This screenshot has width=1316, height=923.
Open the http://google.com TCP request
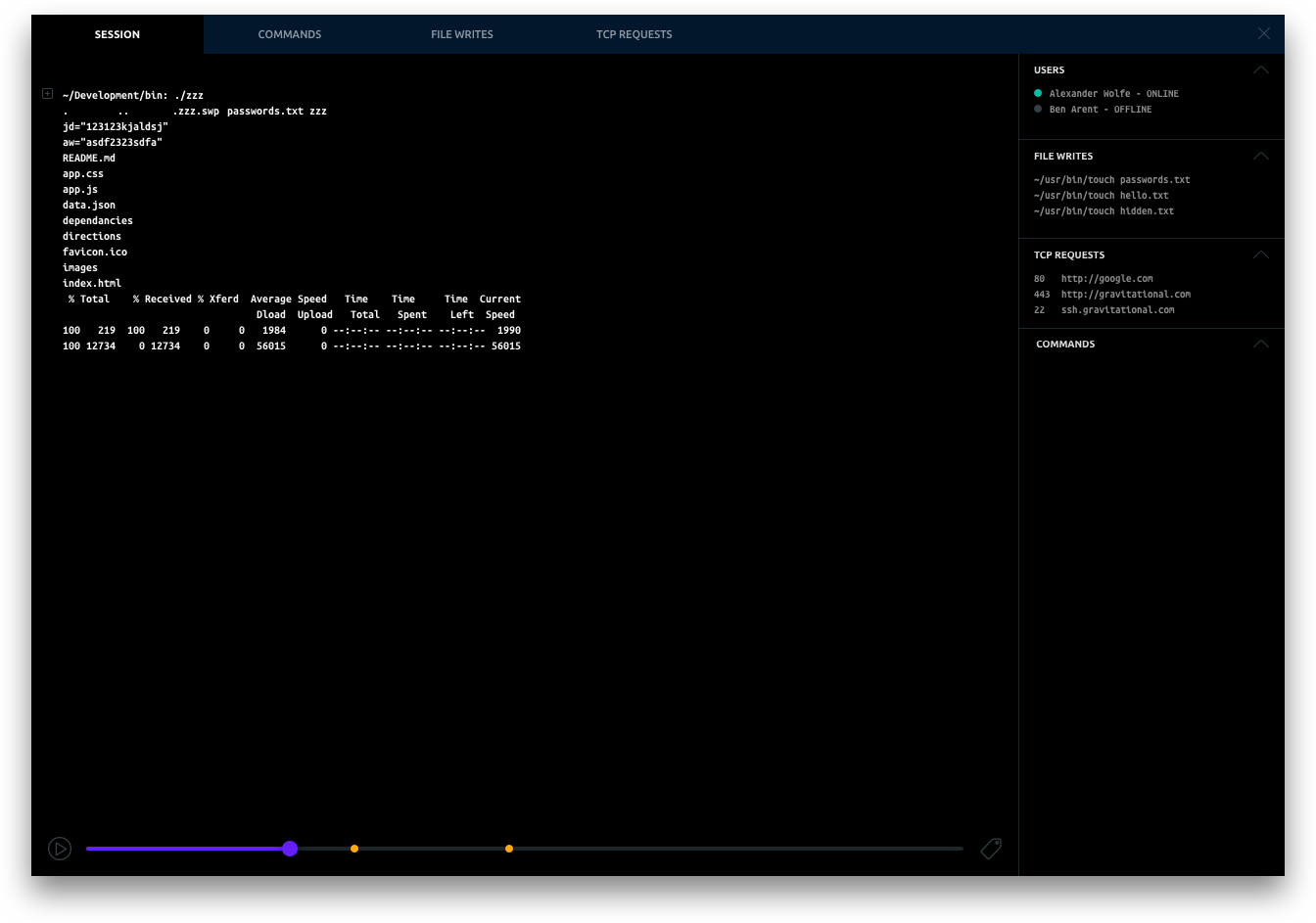(x=1106, y=279)
